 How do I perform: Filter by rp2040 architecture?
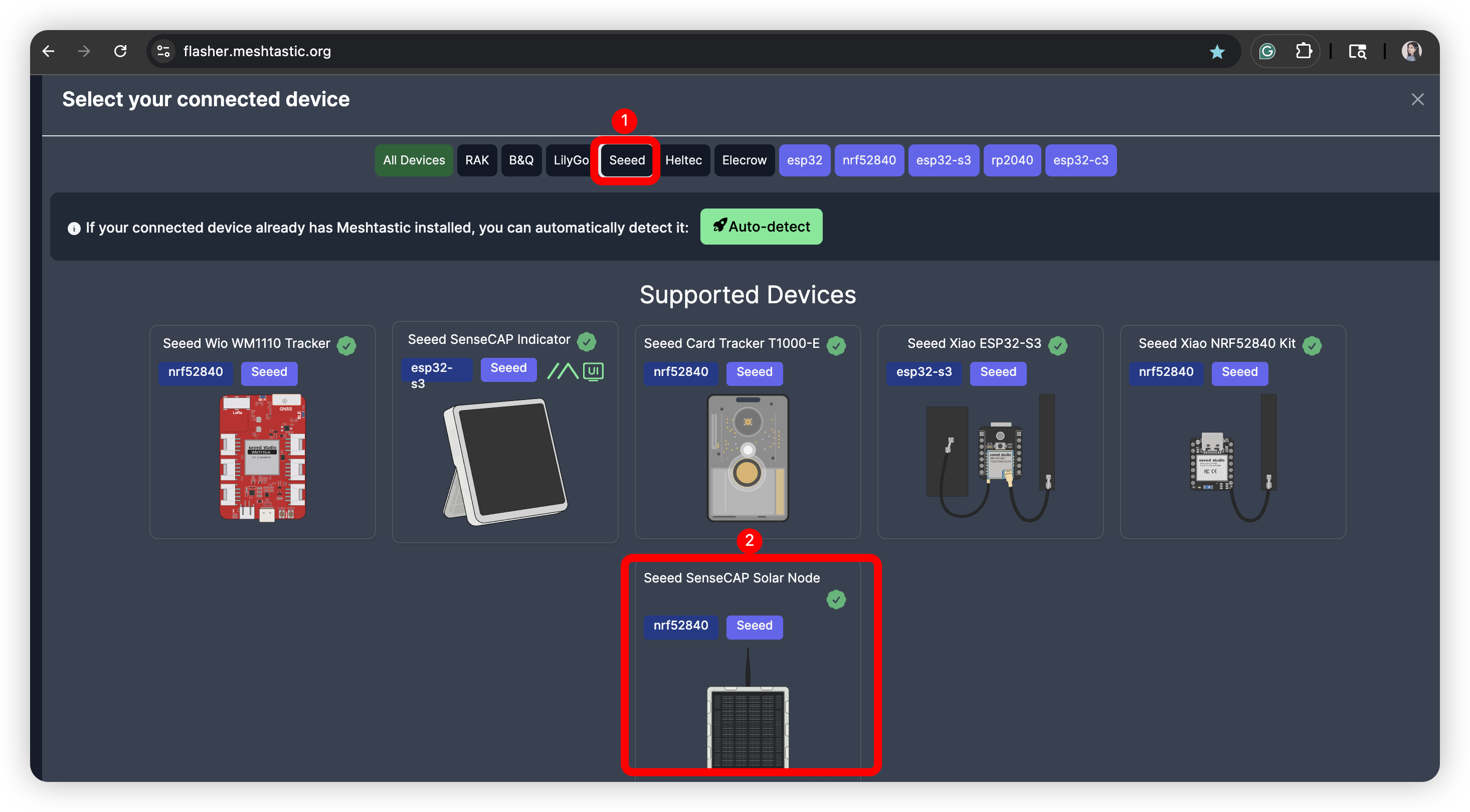click(x=1012, y=160)
